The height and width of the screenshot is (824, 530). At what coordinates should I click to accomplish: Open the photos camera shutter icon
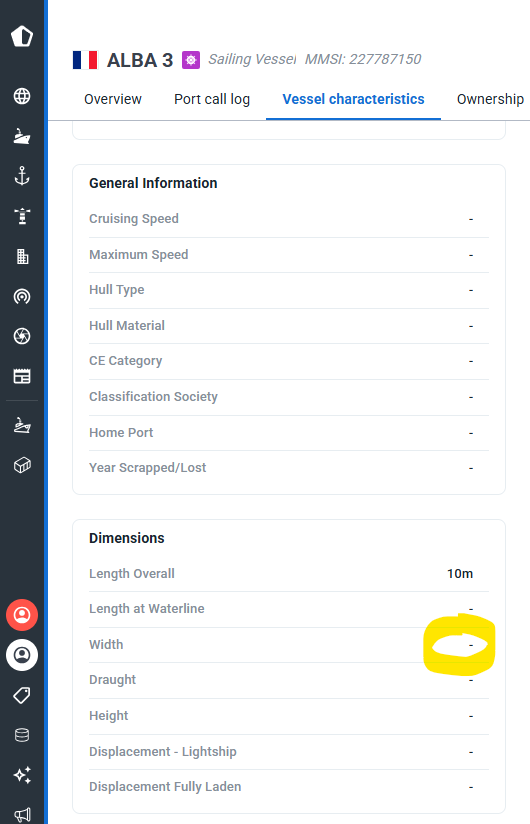point(22,336)
